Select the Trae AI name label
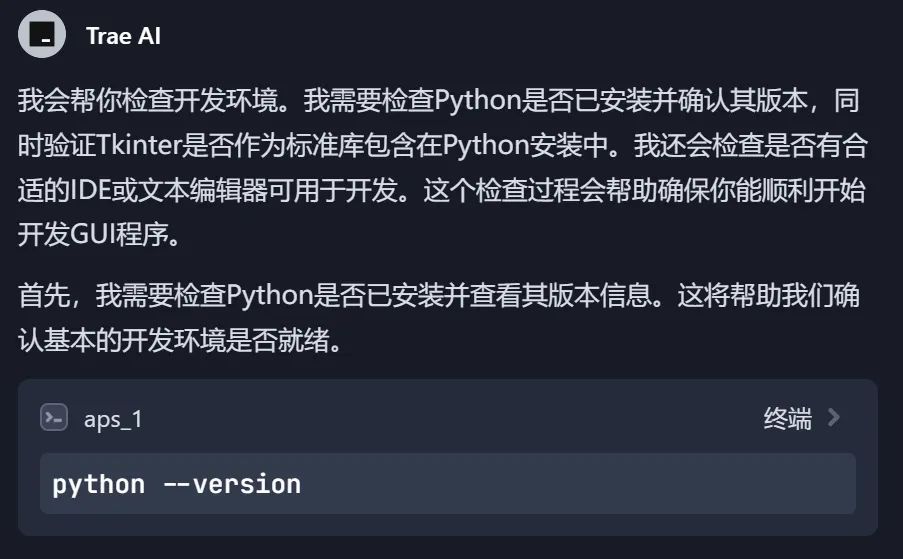Image resolution: width=903 pixels, height=559 pixels. 123,37
